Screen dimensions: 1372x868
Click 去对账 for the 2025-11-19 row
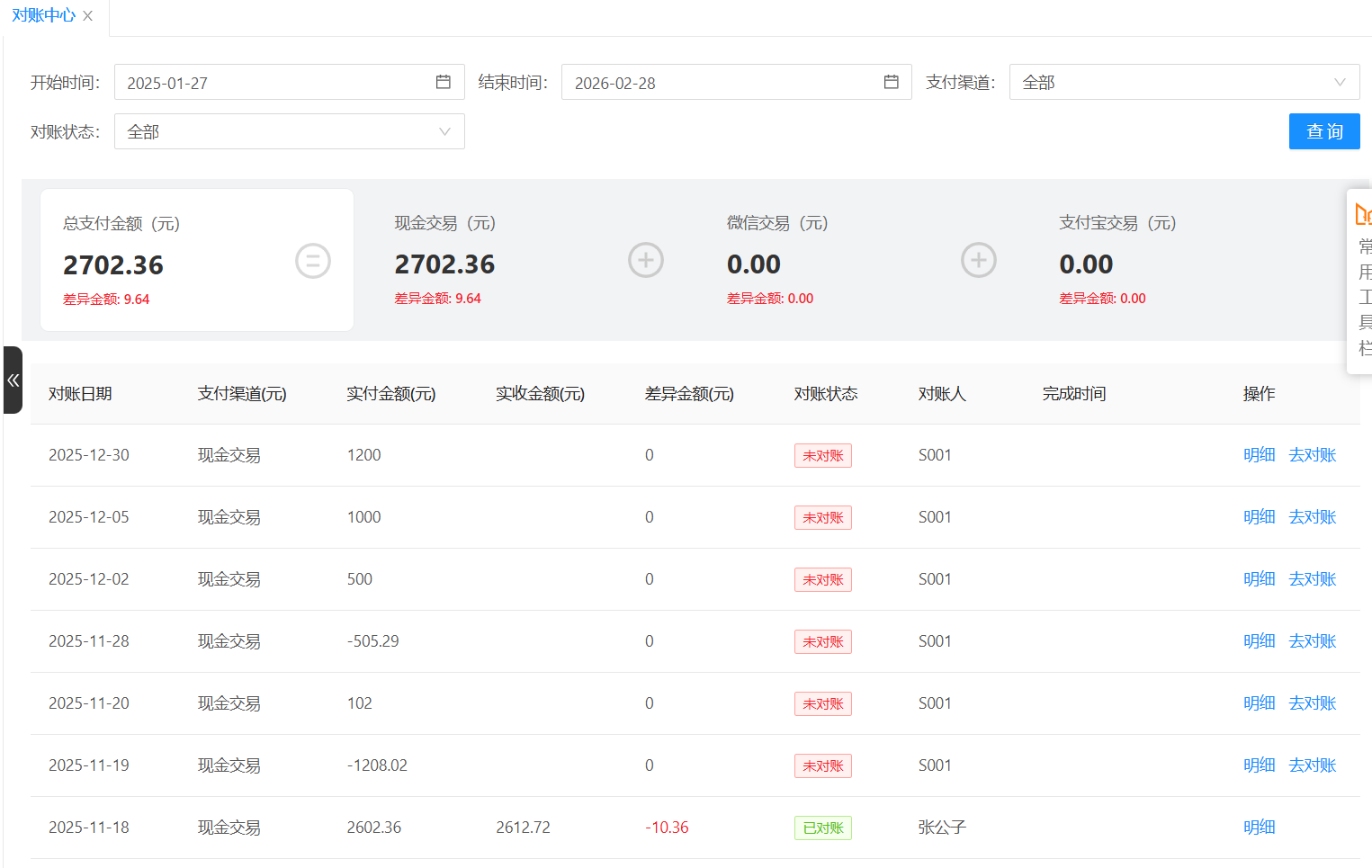(1312, 765)
